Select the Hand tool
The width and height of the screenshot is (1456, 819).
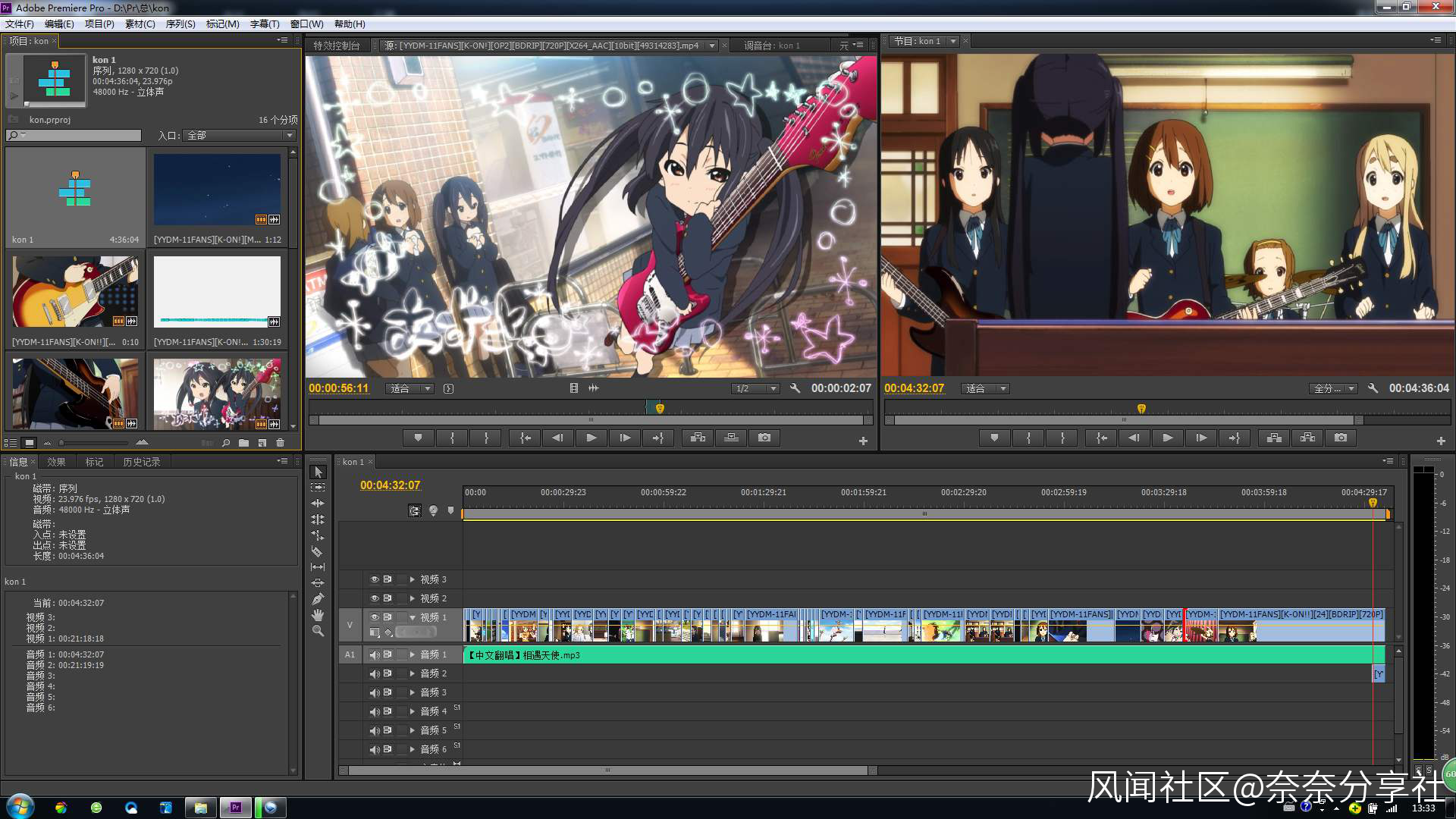(318, 615)
